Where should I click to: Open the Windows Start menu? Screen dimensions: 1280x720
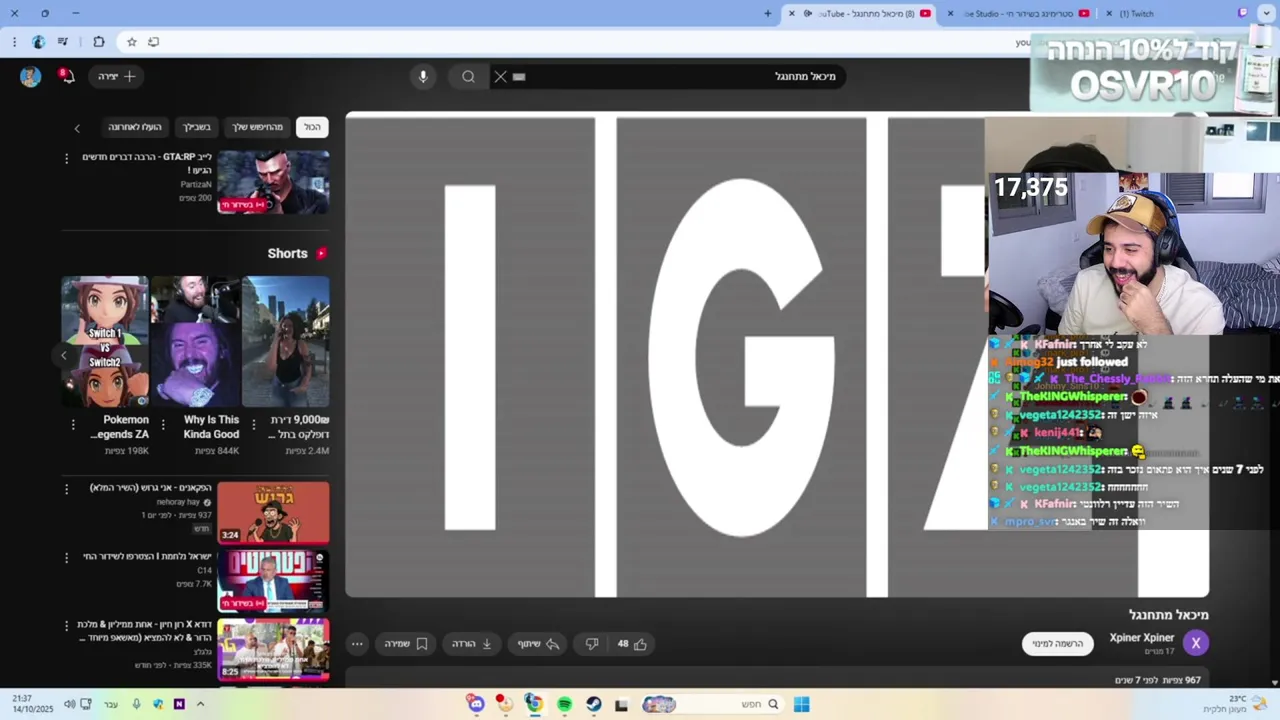pyautogui.click(x=801, y=704)
